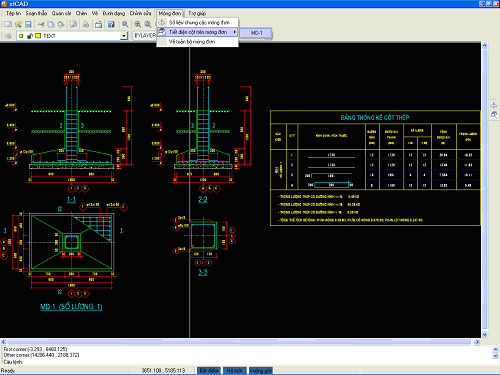500x375 pixels.
Task: Click the horizontal scrollbar track
Action: click(239, 342)
